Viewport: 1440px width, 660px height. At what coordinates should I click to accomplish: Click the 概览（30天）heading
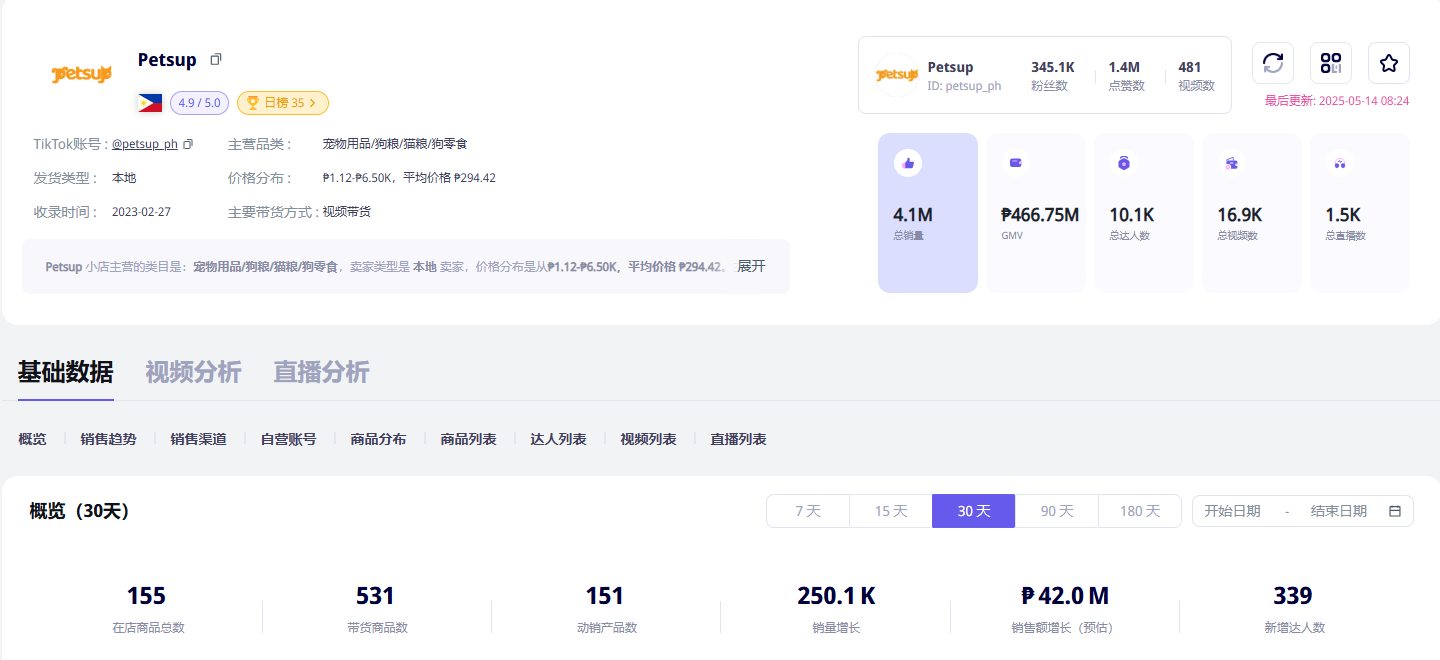click(x=80, y=511)
